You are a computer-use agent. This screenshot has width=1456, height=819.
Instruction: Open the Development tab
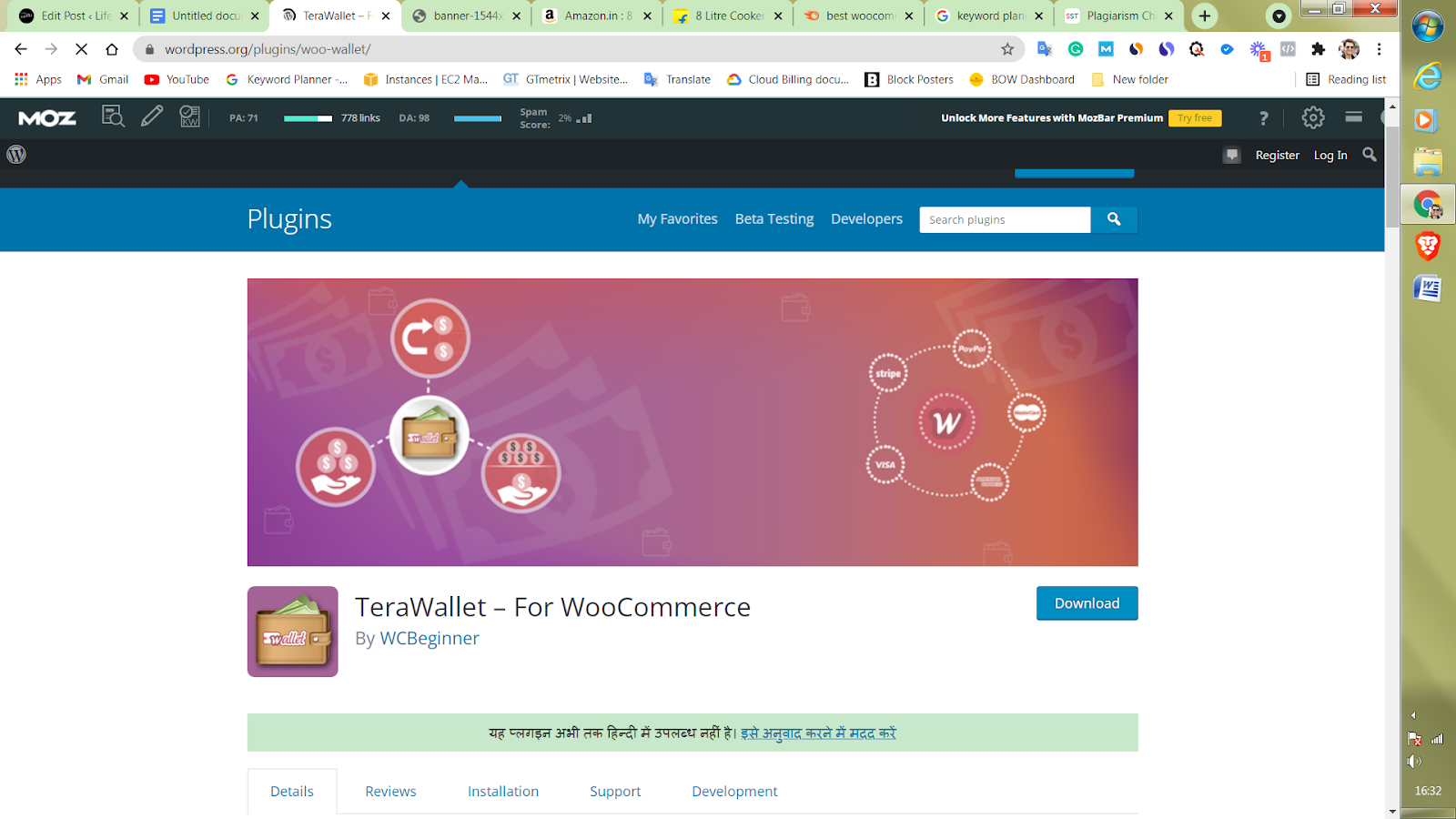coord(734,792)
